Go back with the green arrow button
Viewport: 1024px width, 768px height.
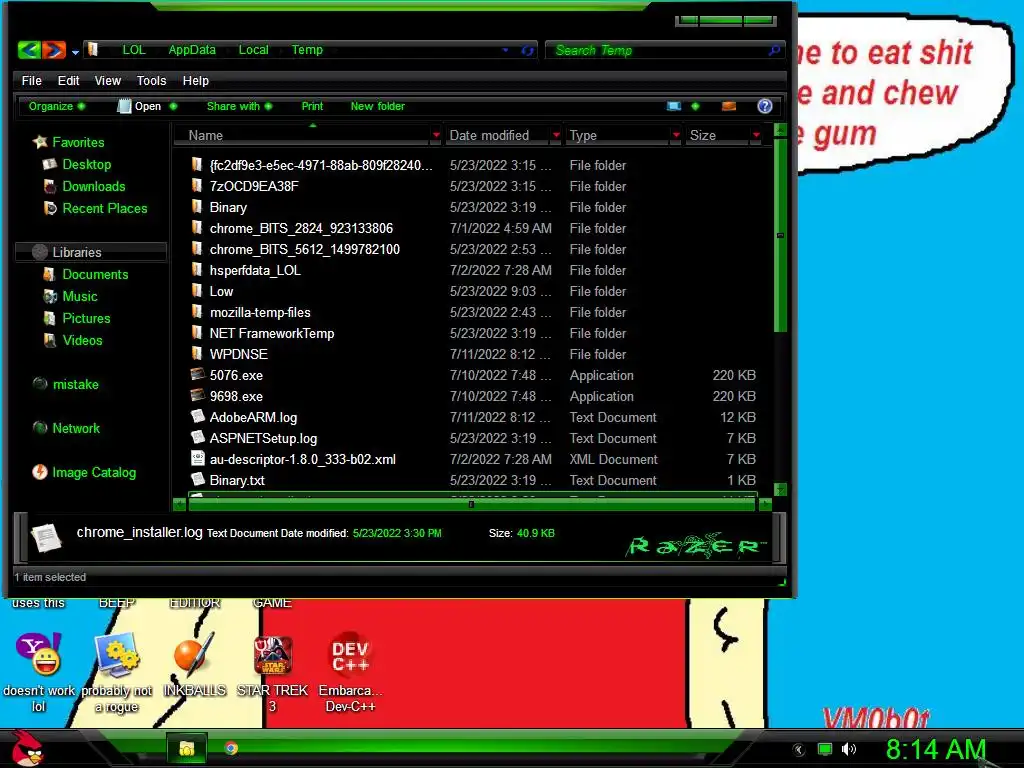tap(29, 50)
